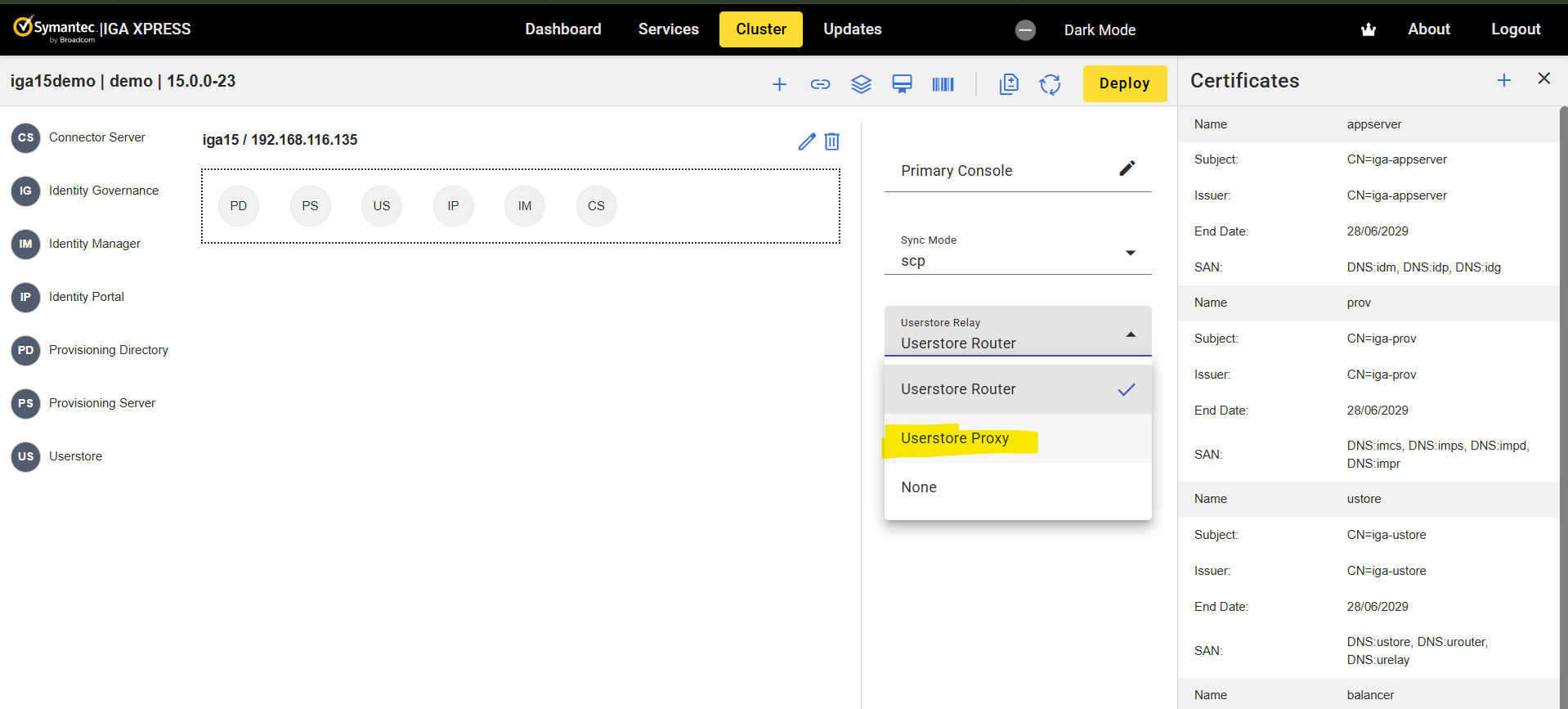Select the Provisioning Directory component in sidebar
The width and height of the screenshot is (1568, 709).
coord(108,350)
